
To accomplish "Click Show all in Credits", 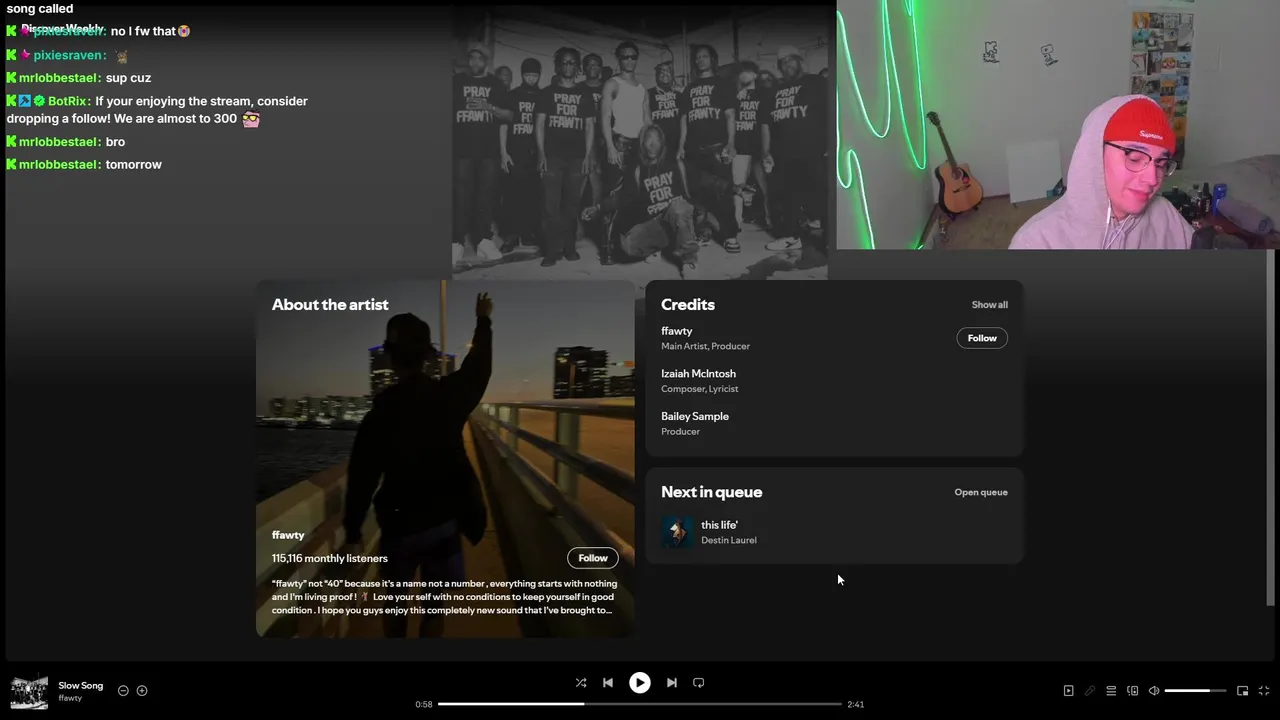I will tap(990, 305).
